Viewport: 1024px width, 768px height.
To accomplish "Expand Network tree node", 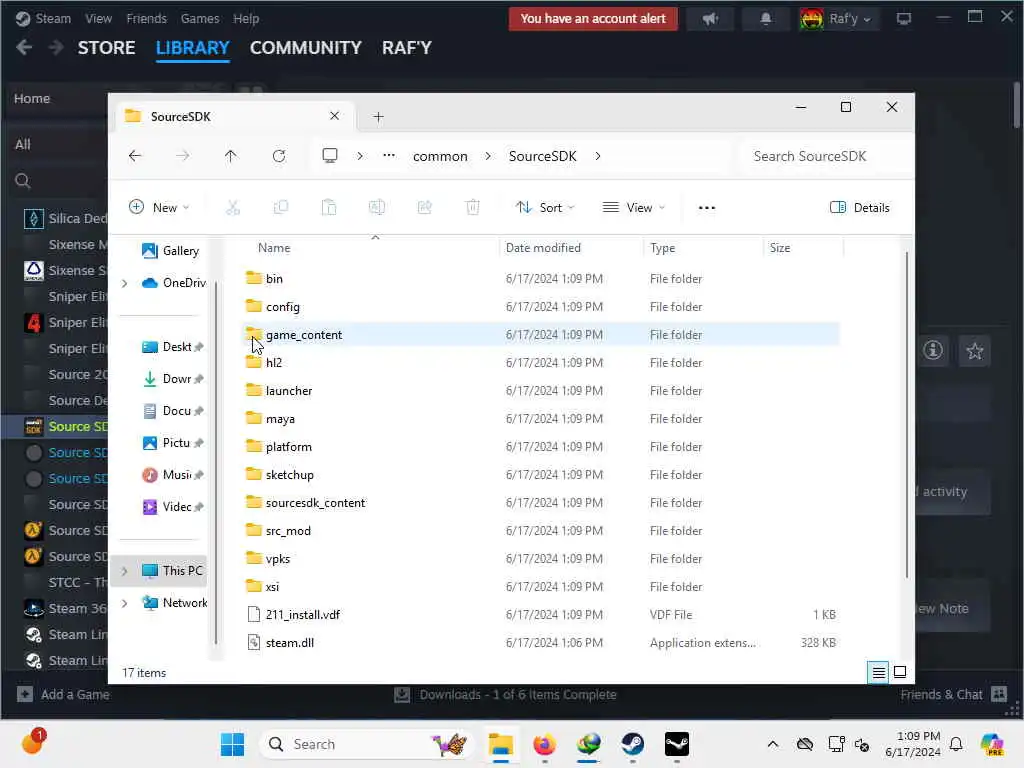I will 125,603.
